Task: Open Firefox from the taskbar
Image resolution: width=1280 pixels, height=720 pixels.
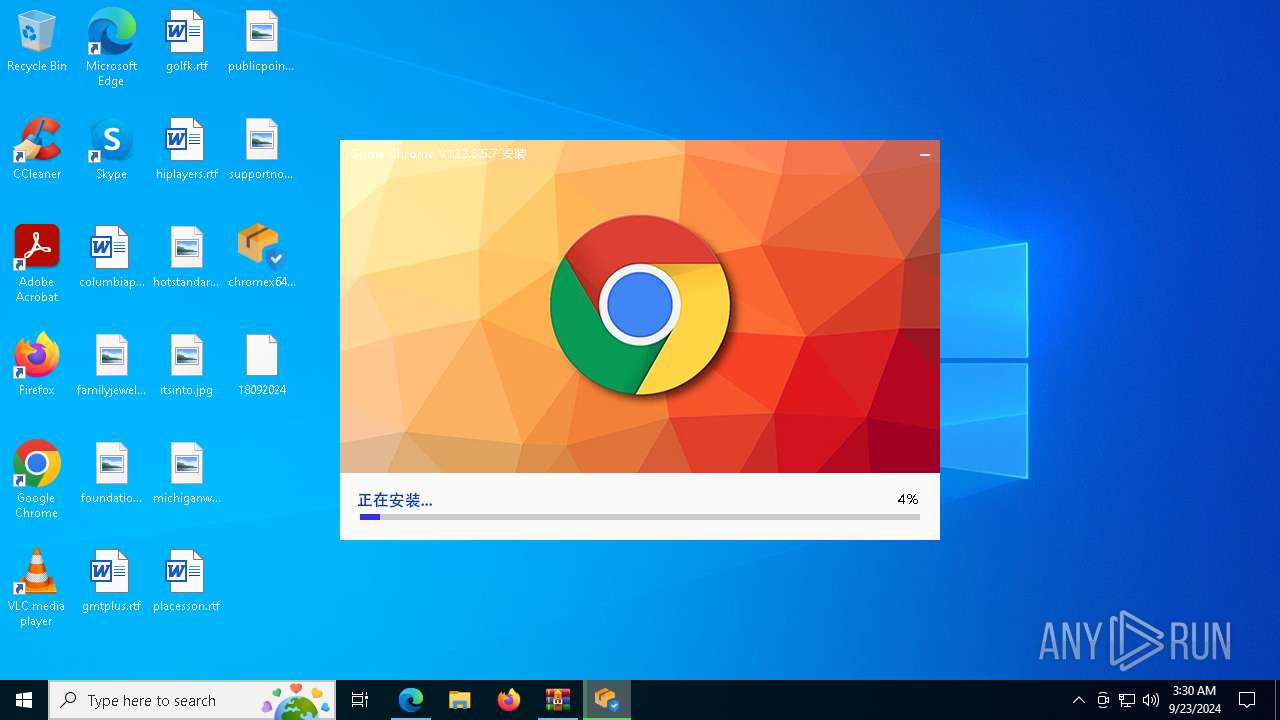Action: (x=509, y=700)
